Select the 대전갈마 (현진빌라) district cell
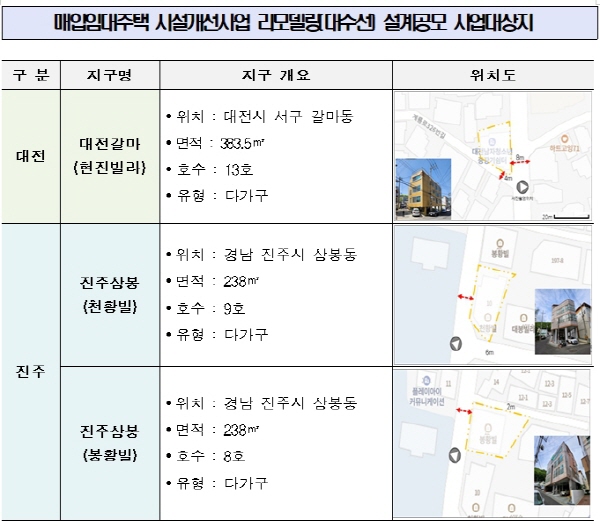The height and width of the screenshot is (526, 600). [x=108, y=157]
